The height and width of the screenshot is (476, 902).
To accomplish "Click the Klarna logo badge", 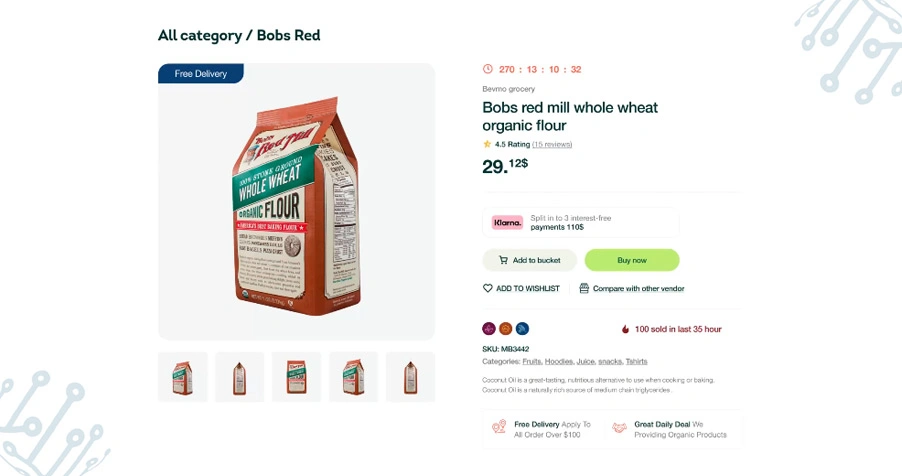I will coord(507,222).
